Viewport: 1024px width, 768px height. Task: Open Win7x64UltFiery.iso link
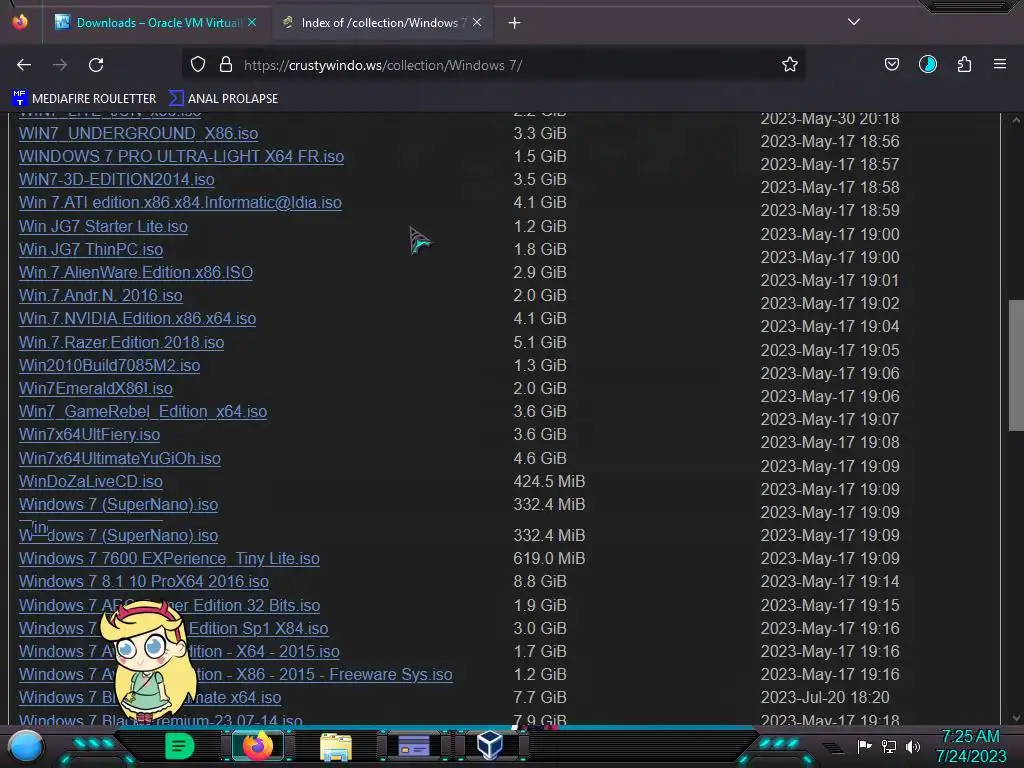pos(89,435)
